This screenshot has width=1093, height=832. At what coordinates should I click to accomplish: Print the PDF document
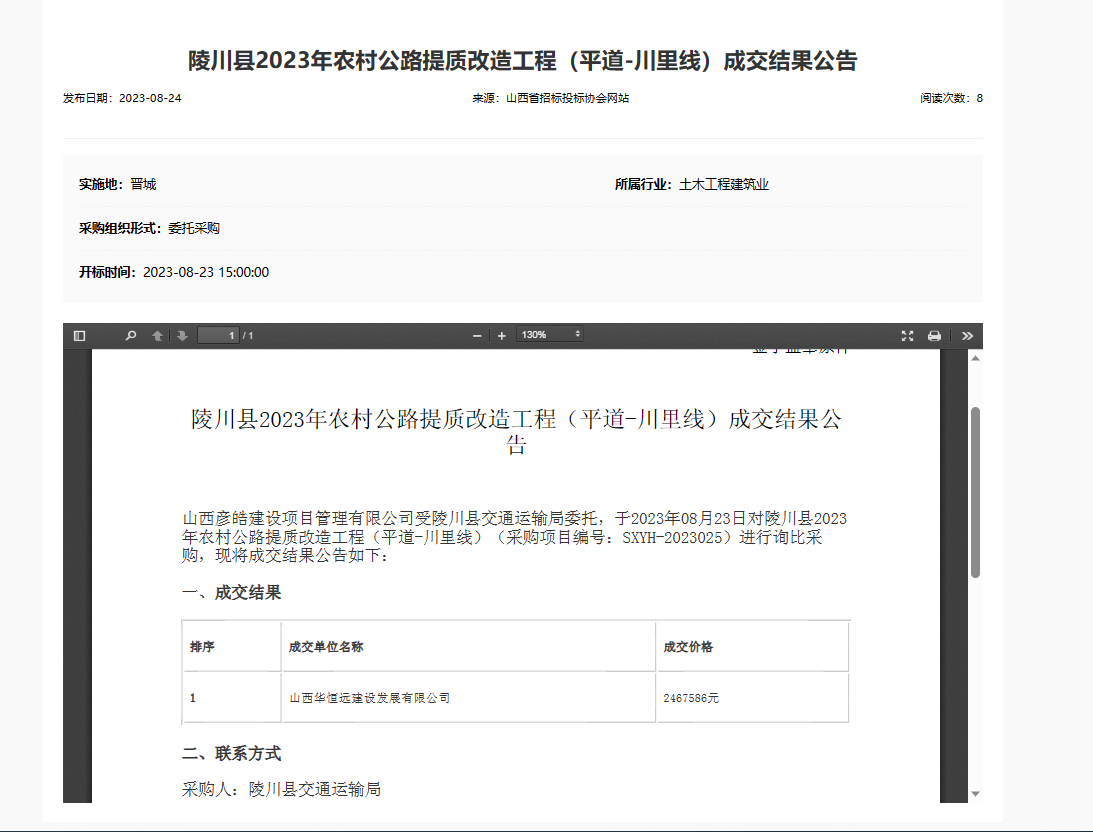pyautogui.click(x=934, y=336)
